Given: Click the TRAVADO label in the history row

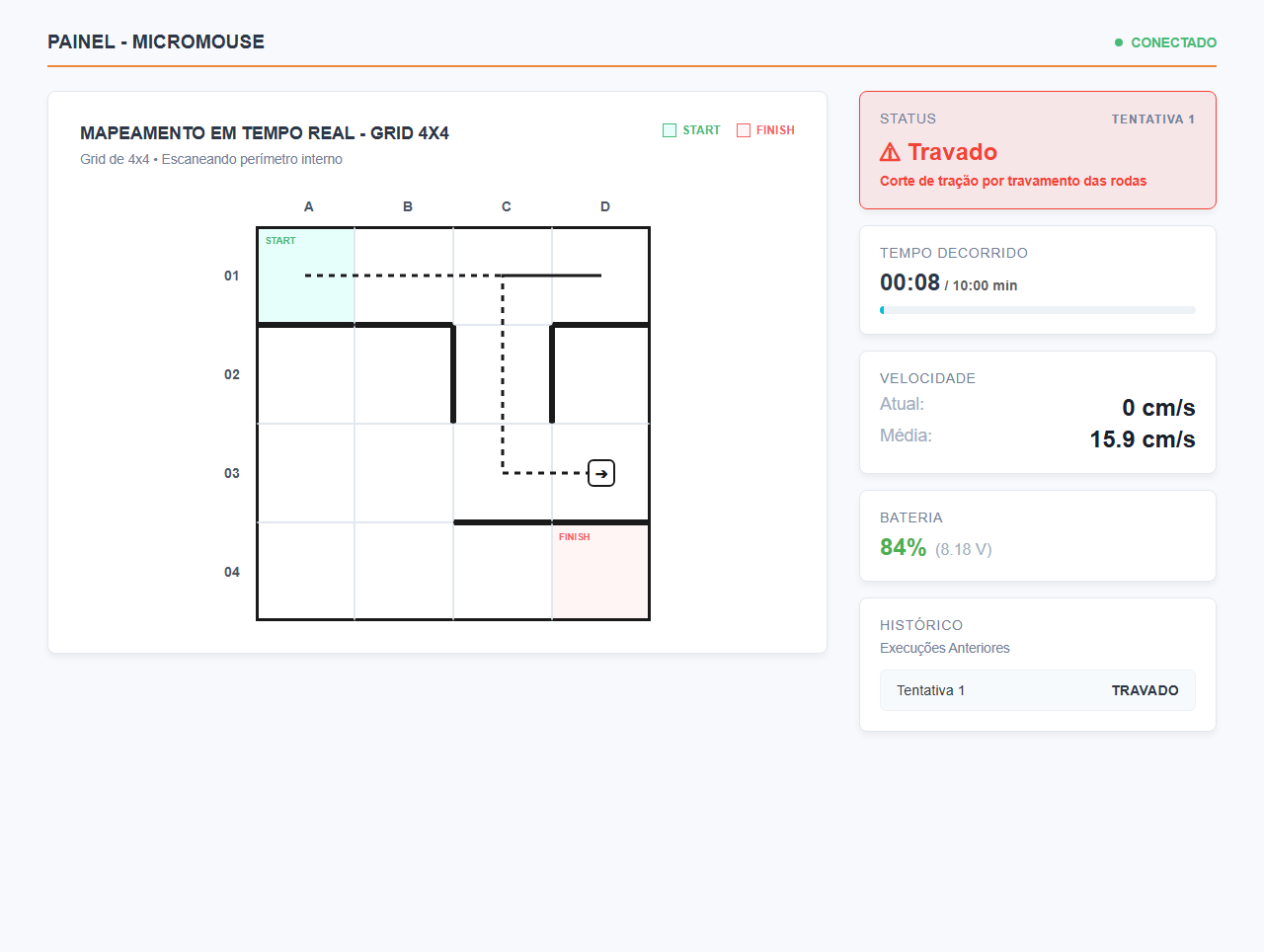Looking at the screenshot, I should tap(1145, 690).
